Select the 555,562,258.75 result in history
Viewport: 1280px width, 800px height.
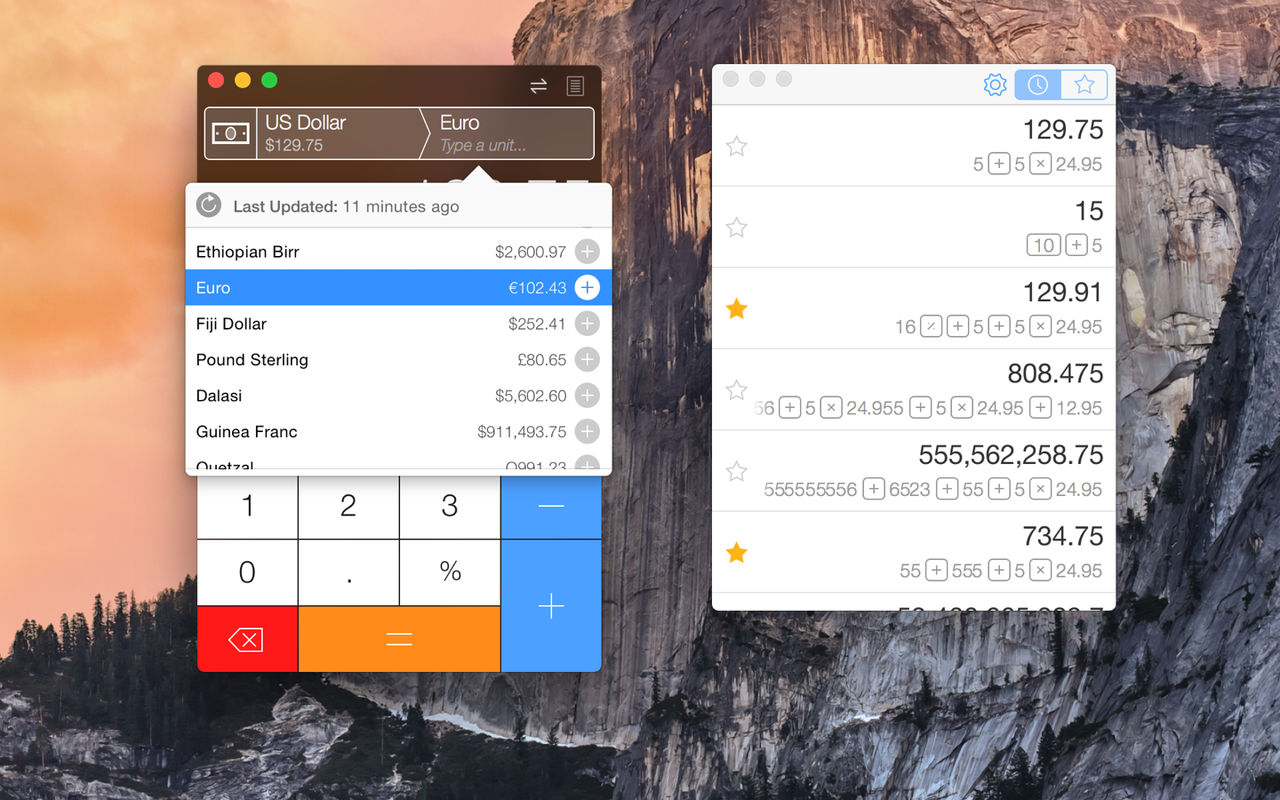[x=1011, y=455]
